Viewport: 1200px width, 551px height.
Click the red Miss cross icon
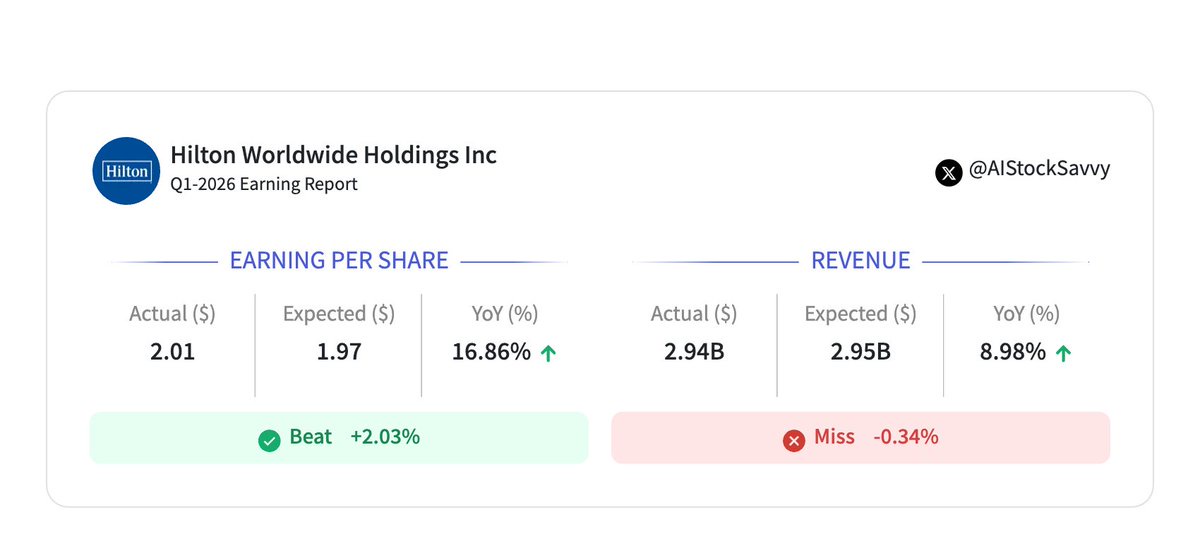(x=794, y=439)
